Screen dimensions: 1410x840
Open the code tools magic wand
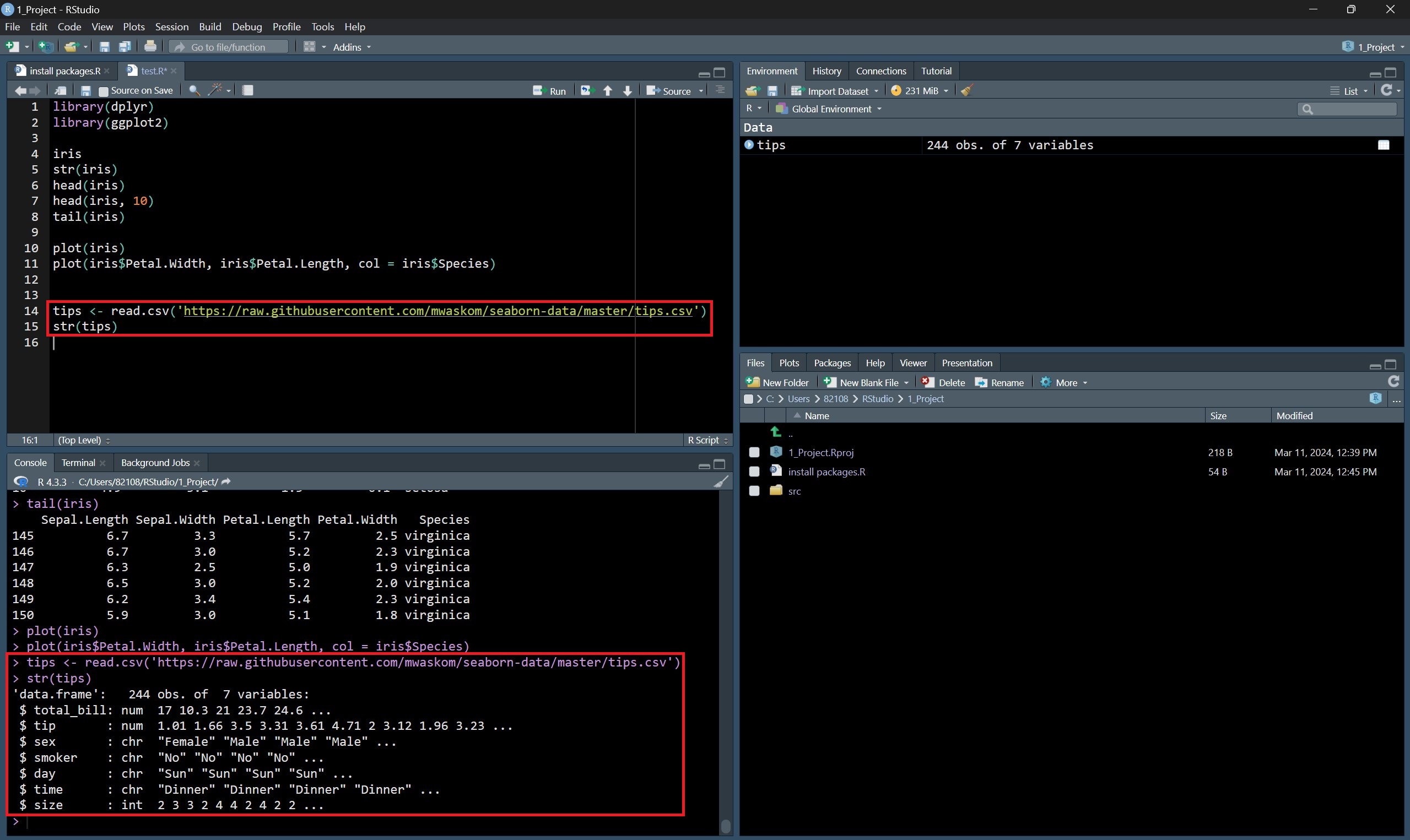215,90
